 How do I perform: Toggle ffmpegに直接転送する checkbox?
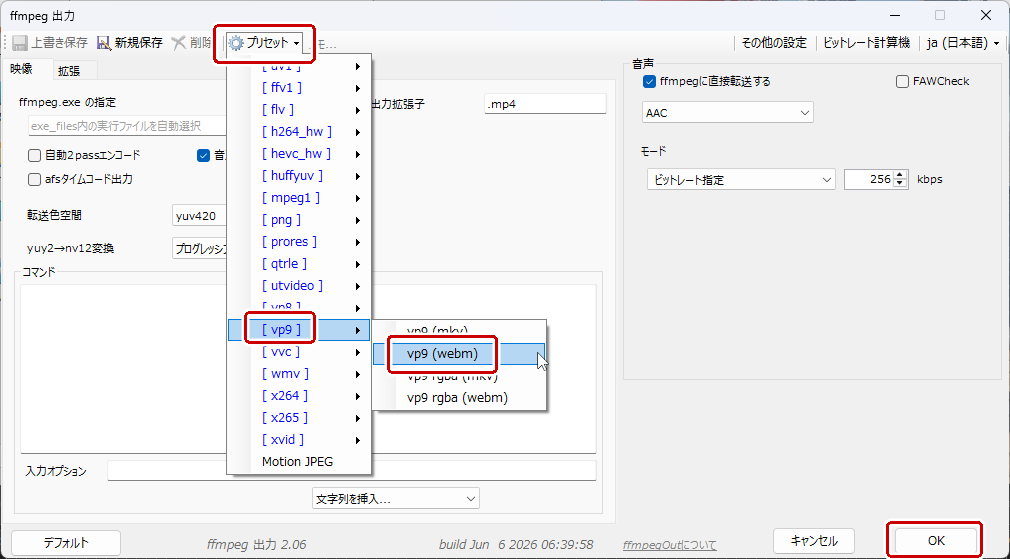649,82
